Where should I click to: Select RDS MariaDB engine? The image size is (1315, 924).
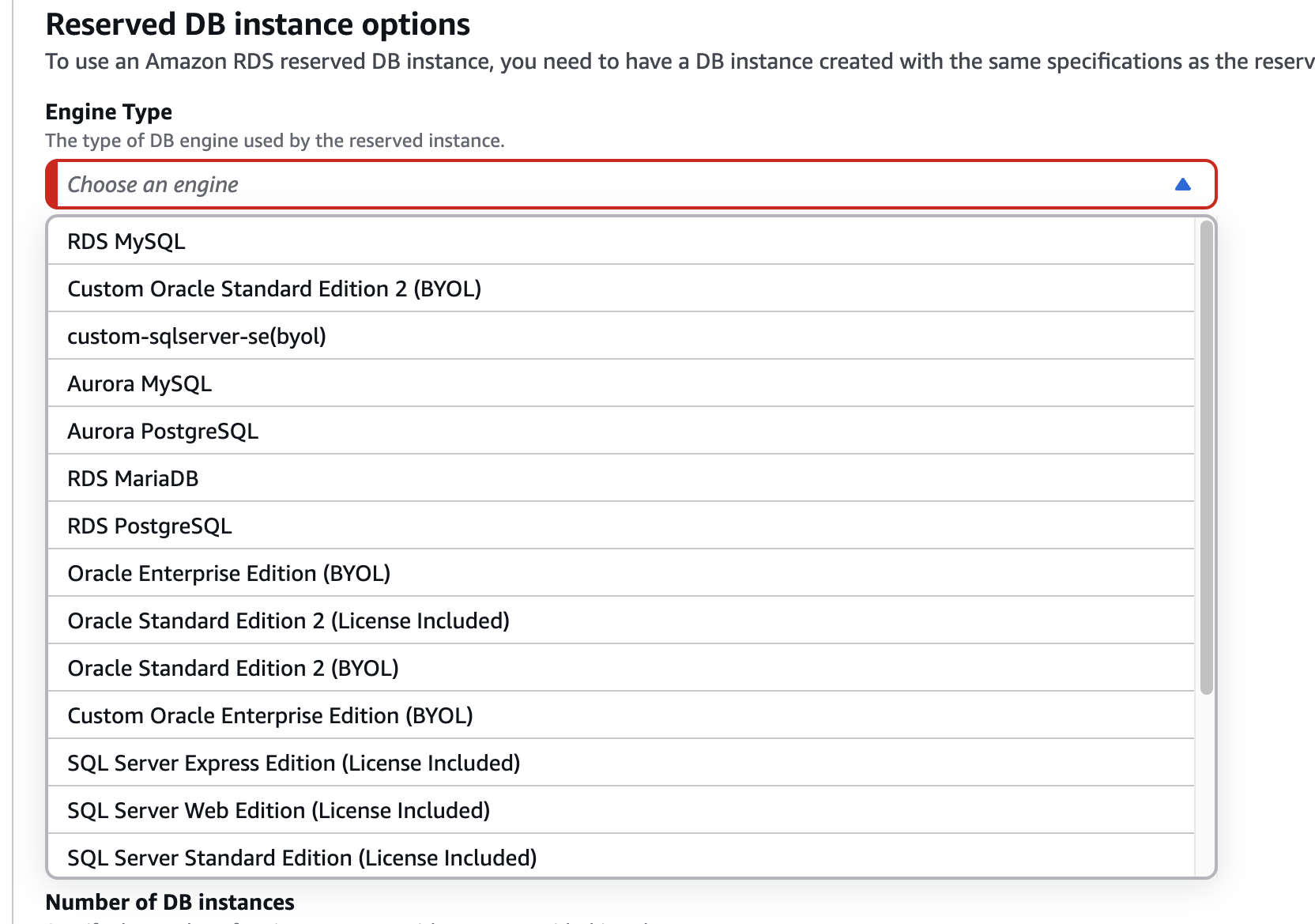click(133, 478)
